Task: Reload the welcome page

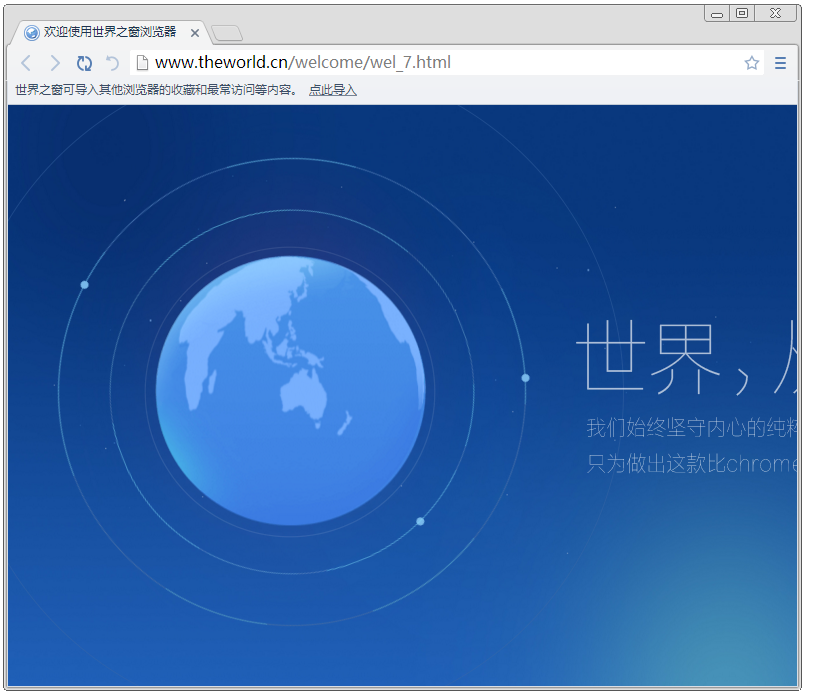Action: click(x=84, y=62)
